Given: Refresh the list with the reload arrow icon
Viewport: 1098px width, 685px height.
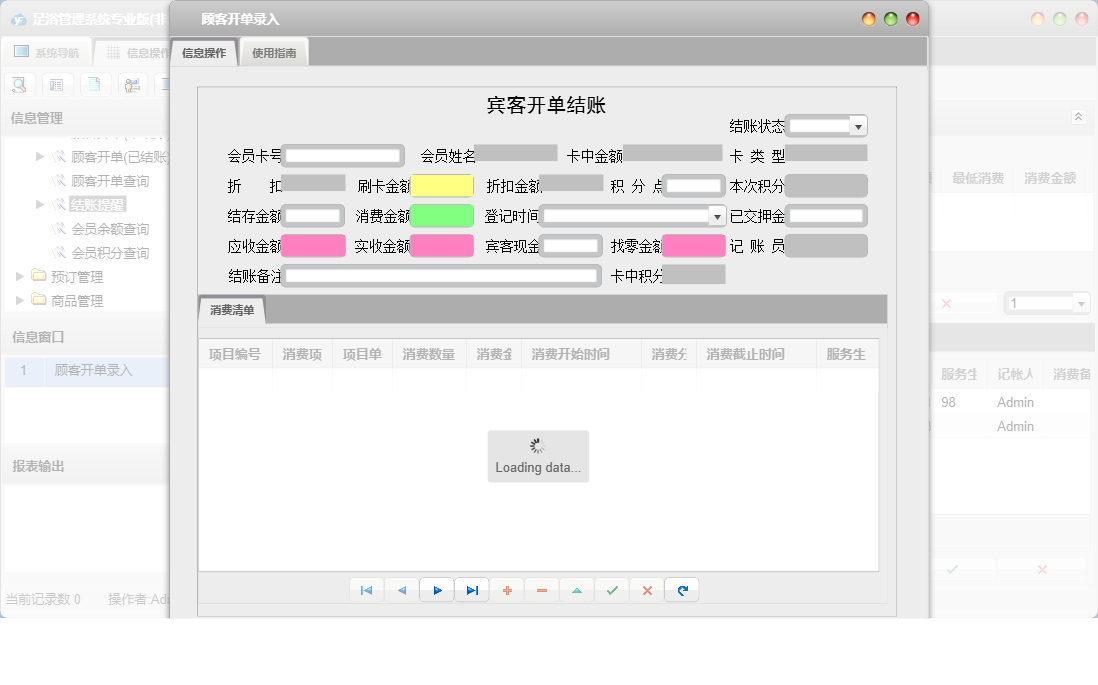Looking at the screenshot, I should coord(681,590).
